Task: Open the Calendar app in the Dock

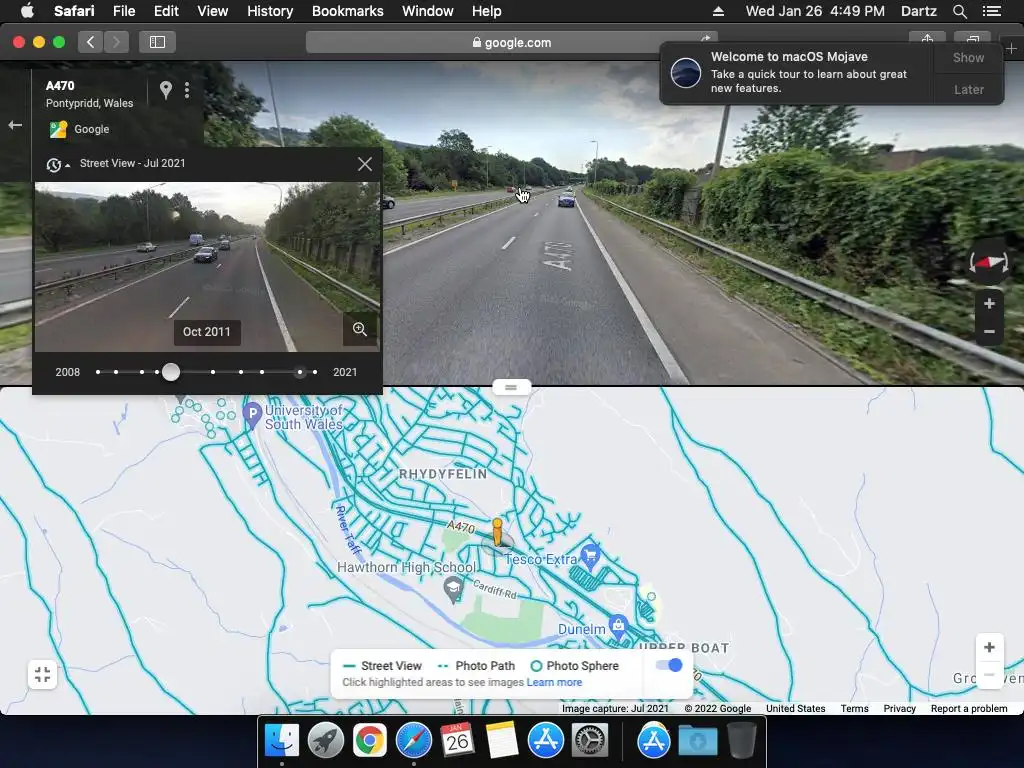Action: (x=457, y=741)
